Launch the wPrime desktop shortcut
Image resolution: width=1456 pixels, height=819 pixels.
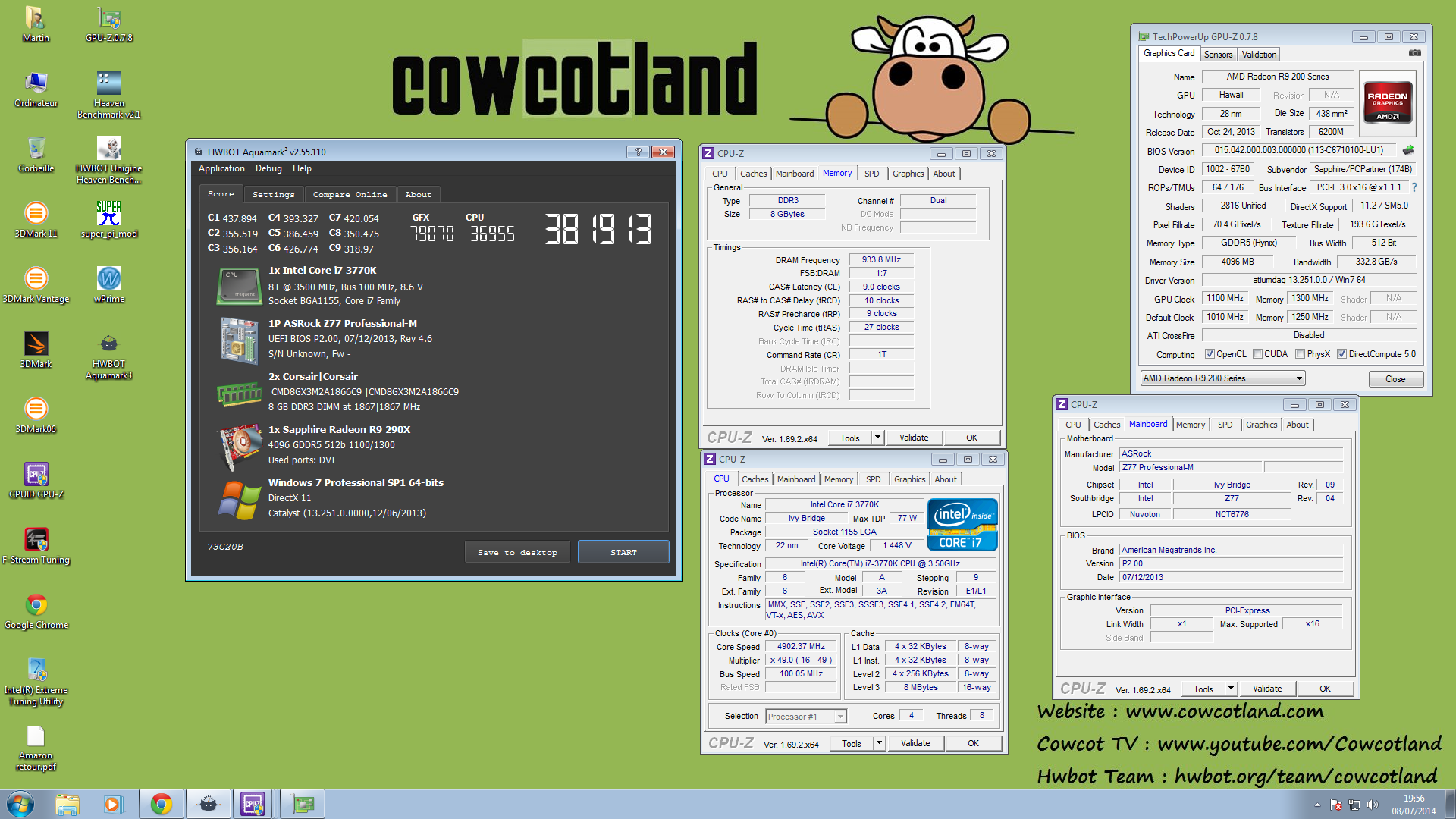(109, 285)
